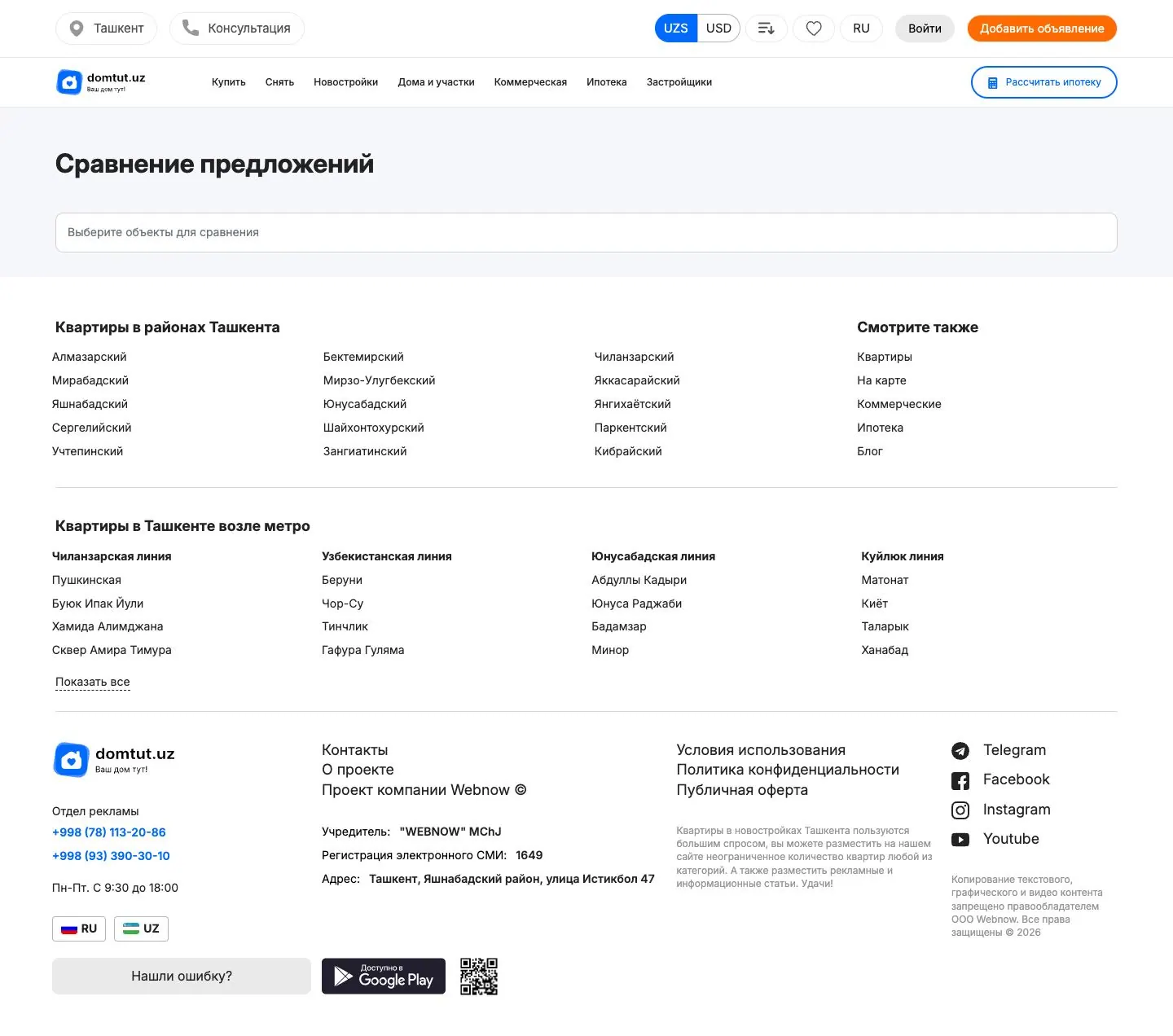Viewport: 1173px width, 1036px height.
Task: Switch currency to USD
Action: pos(718,29)
